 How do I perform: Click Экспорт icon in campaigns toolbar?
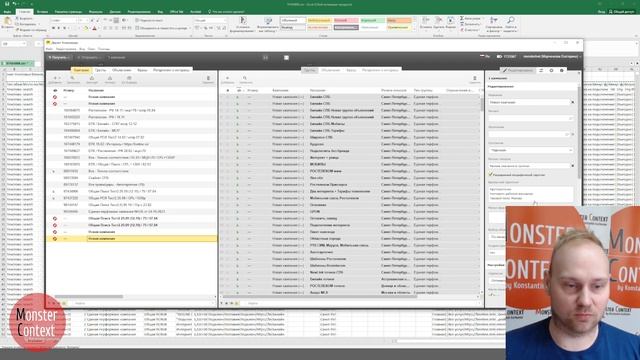tap(92, 78)
